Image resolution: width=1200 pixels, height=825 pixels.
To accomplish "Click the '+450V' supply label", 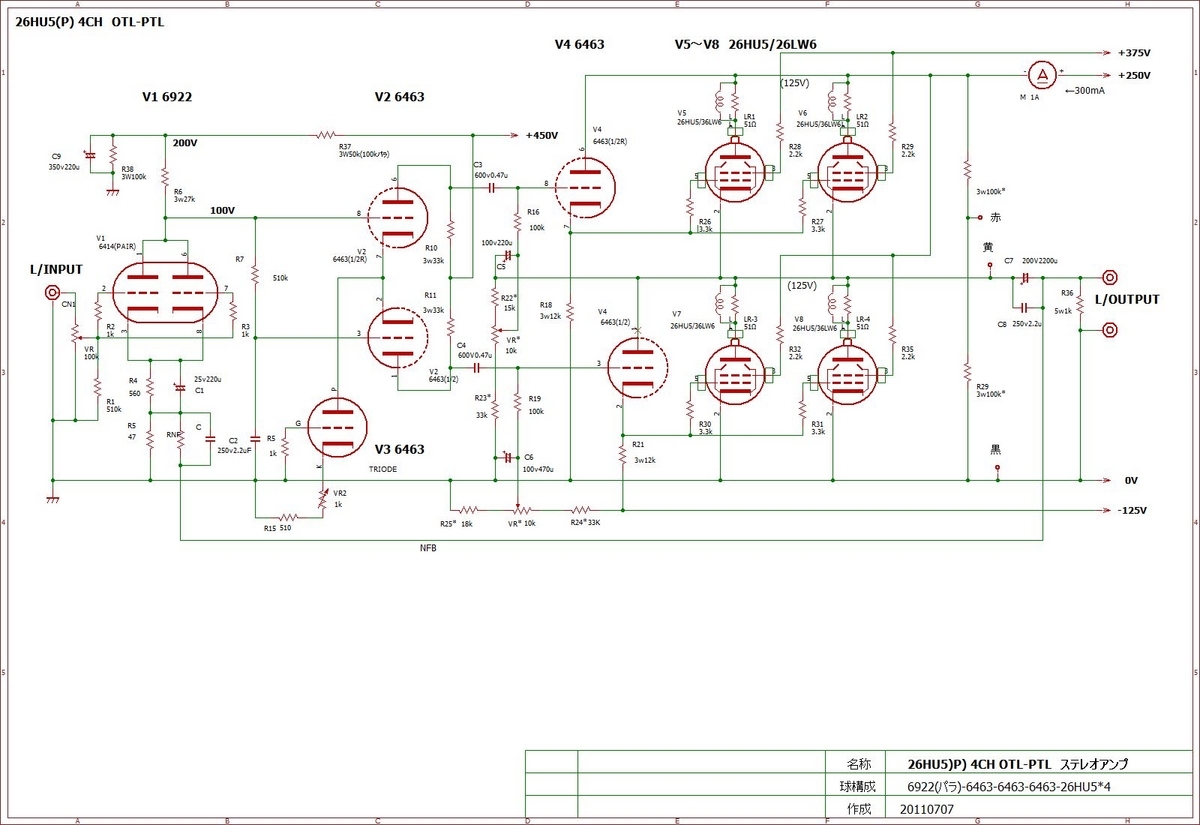I will (x=541, y=135).
